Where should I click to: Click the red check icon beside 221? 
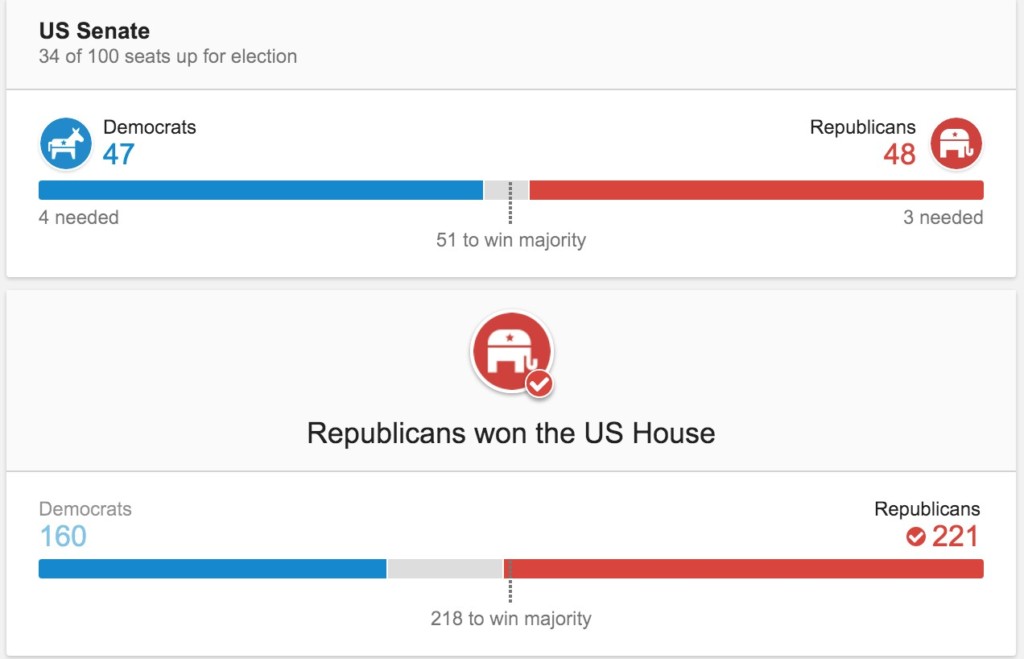pyautogui.click(x=915, y=537)
